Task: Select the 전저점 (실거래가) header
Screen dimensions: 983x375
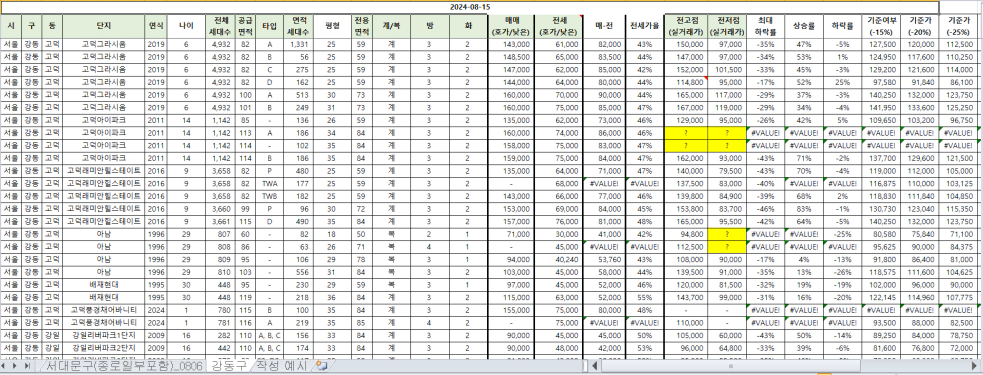Action: click(x=727, y=26)
